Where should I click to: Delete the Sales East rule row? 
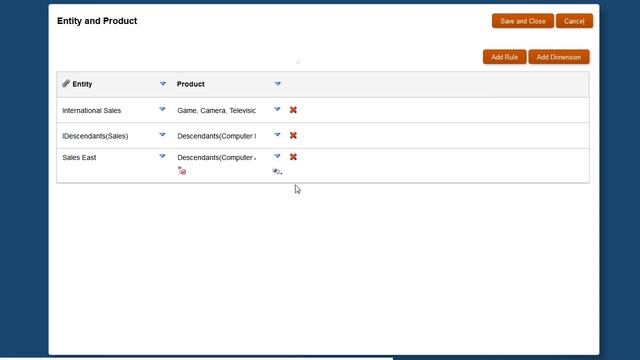click(293, 157)
